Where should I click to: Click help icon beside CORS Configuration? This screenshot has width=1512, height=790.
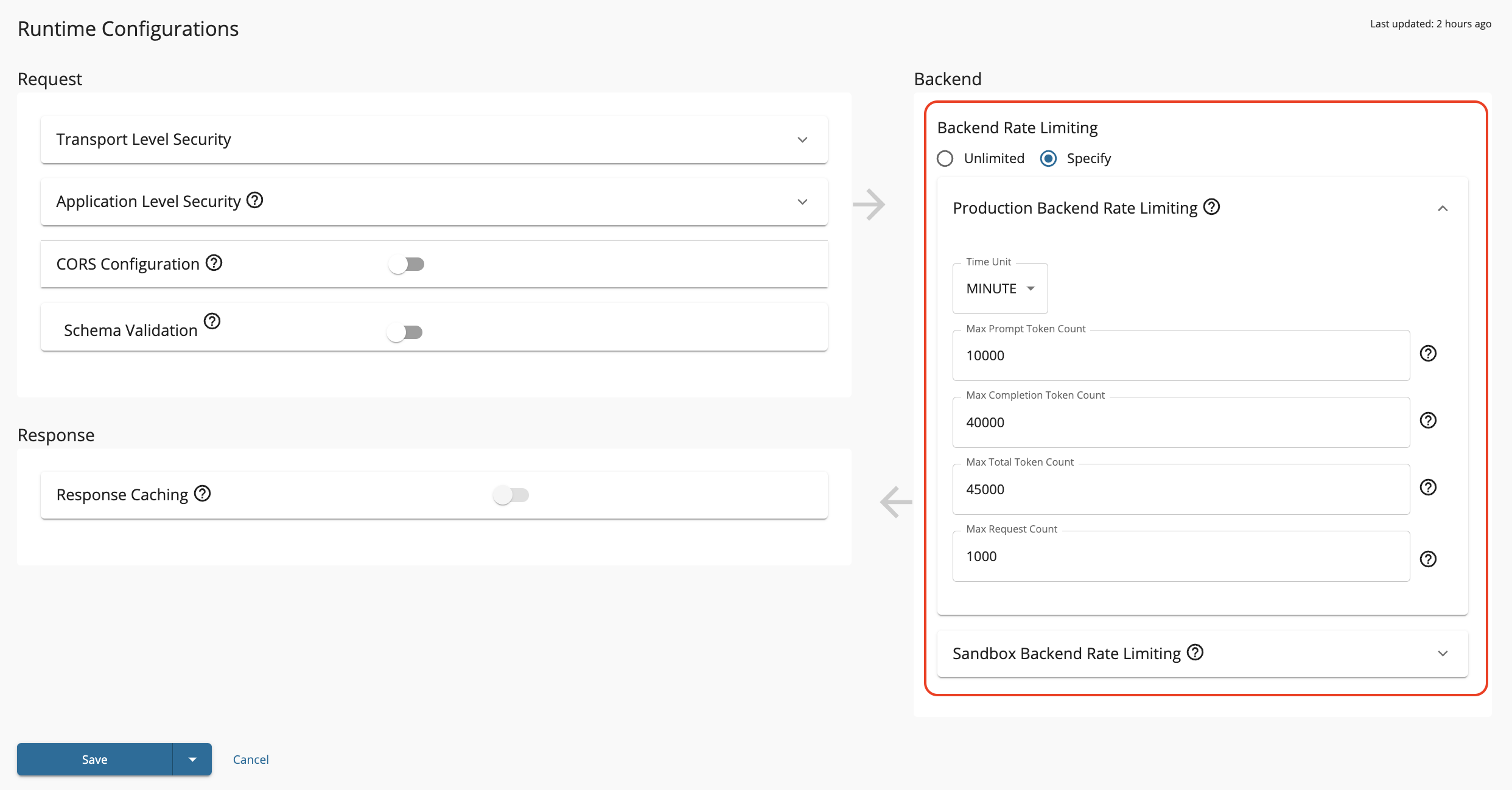[x=214, y=263]
